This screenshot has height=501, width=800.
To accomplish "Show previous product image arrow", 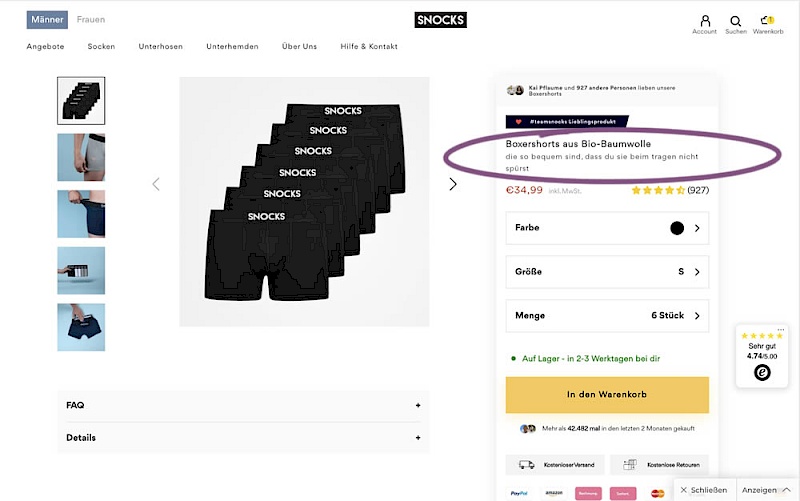I will click(x=156, y=184).
